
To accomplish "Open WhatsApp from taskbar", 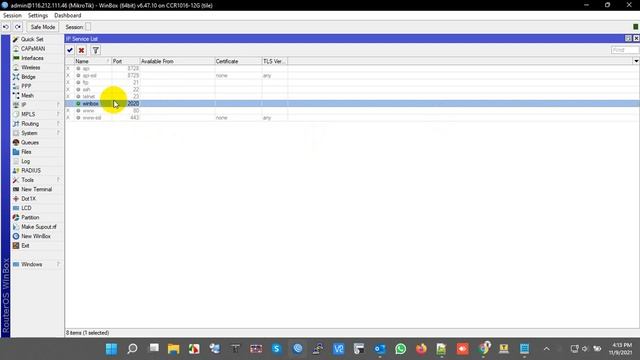I will coord(400,349).
